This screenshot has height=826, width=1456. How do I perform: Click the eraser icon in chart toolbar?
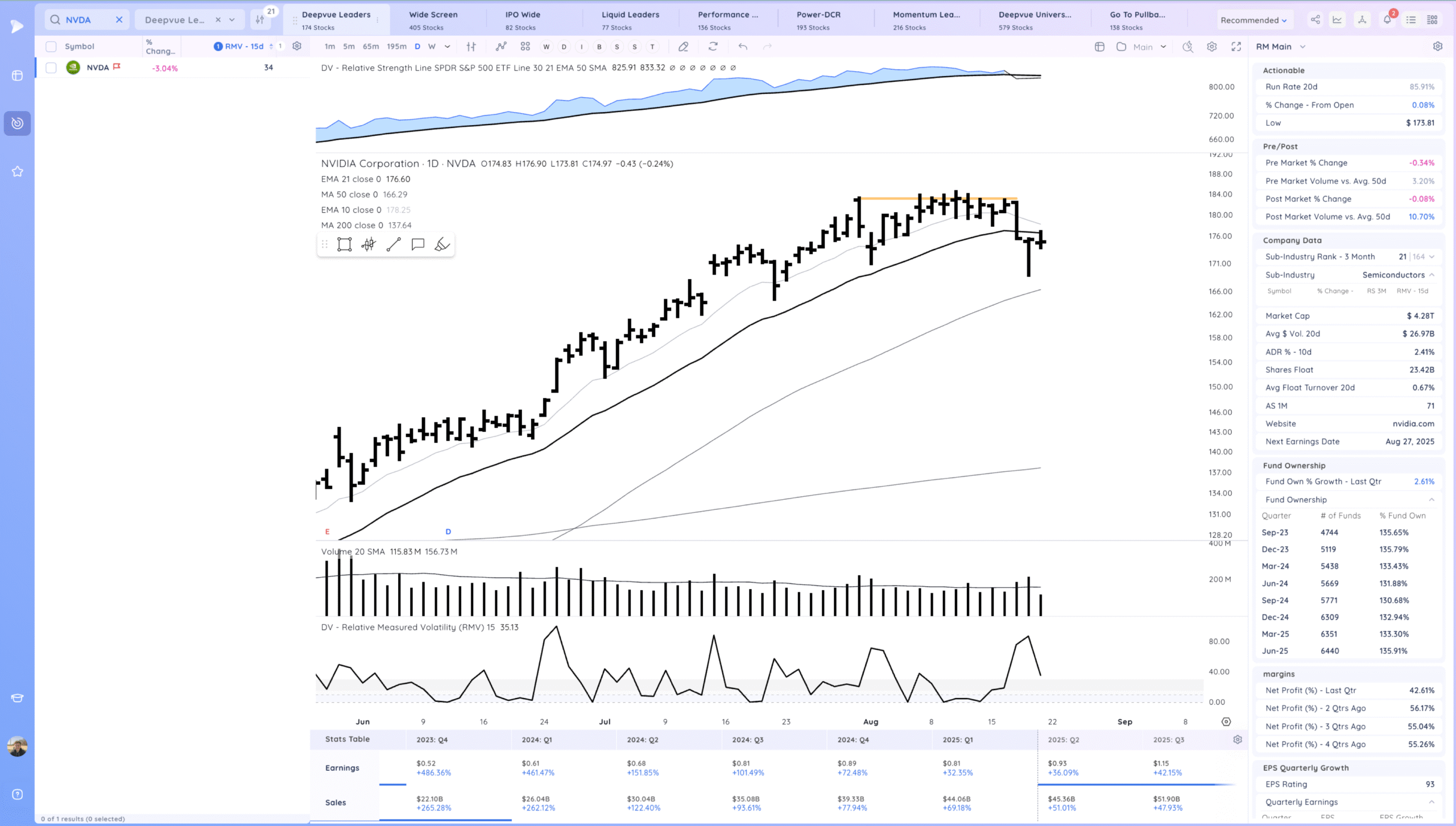tap(684, 47)
